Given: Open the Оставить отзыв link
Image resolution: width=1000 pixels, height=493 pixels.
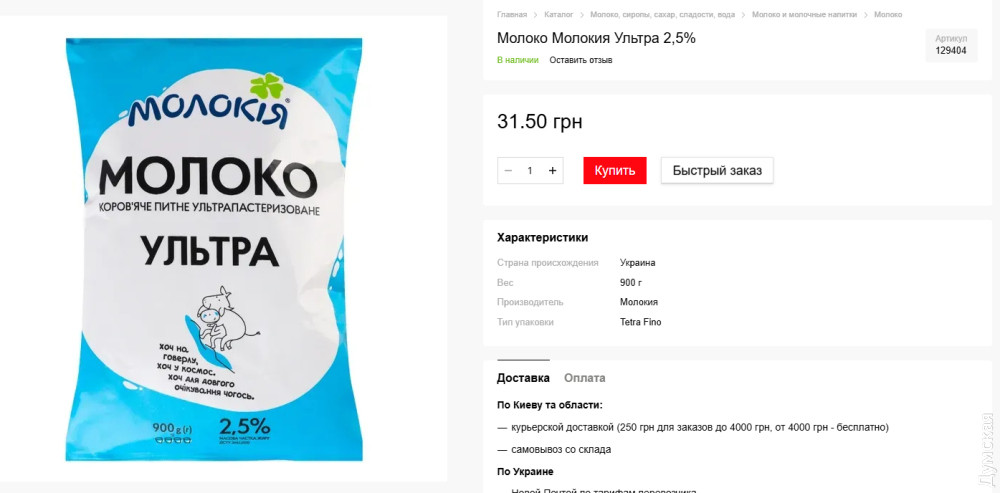Looking at the screenshot, I should point(581,60).
